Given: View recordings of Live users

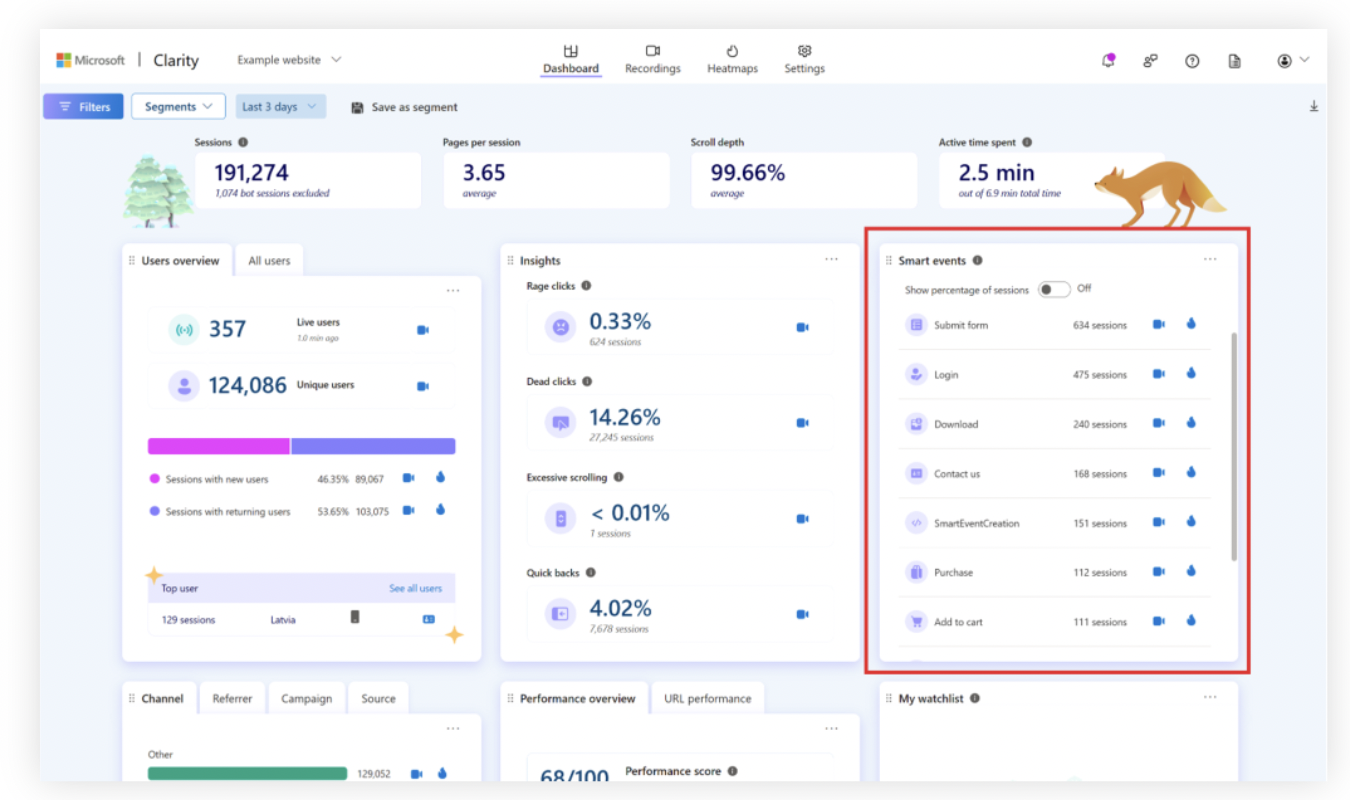Looking at the screenshot, I should [422, 330].
